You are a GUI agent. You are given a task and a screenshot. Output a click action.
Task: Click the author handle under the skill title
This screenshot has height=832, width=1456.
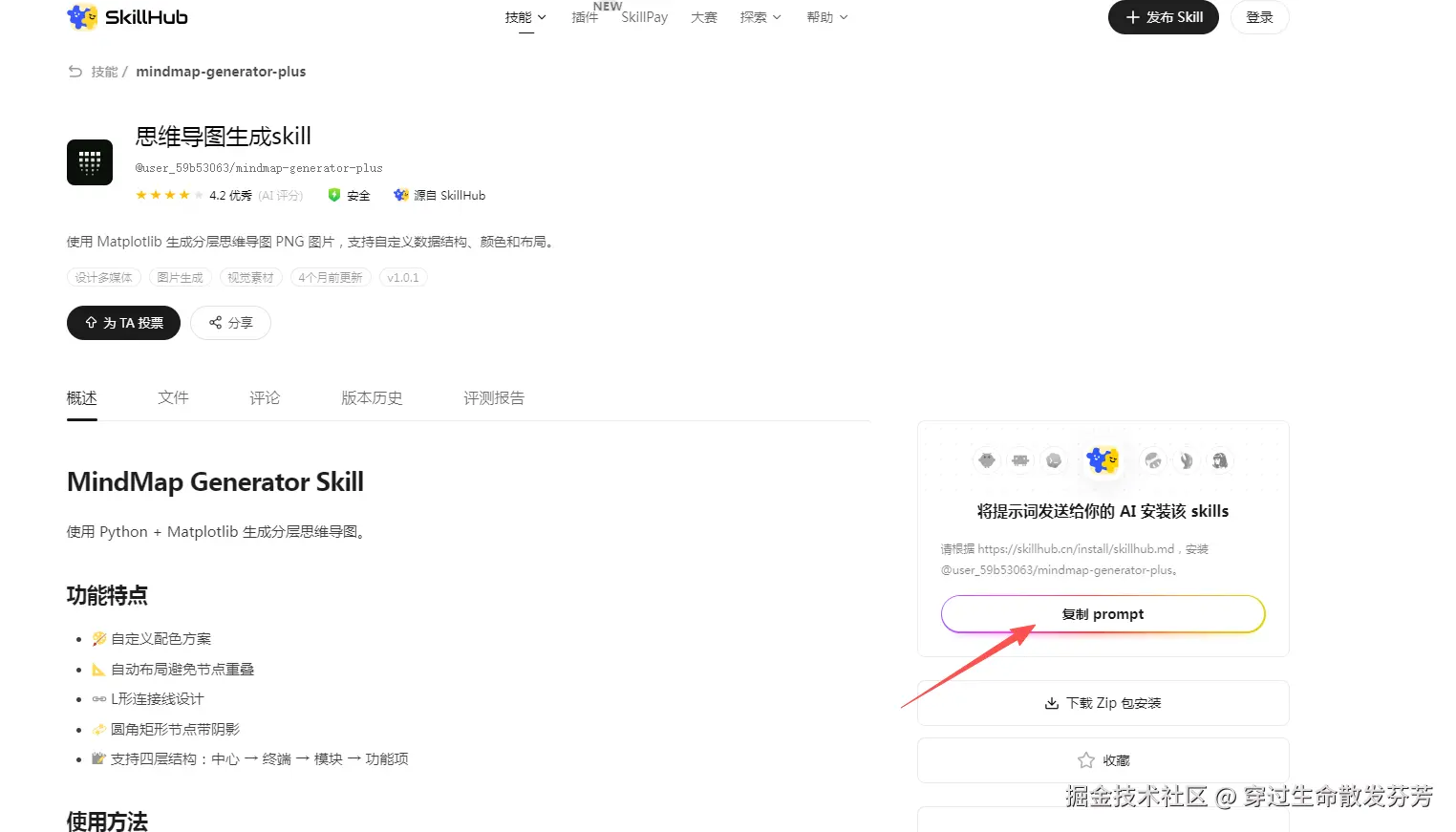click(259, 168)
